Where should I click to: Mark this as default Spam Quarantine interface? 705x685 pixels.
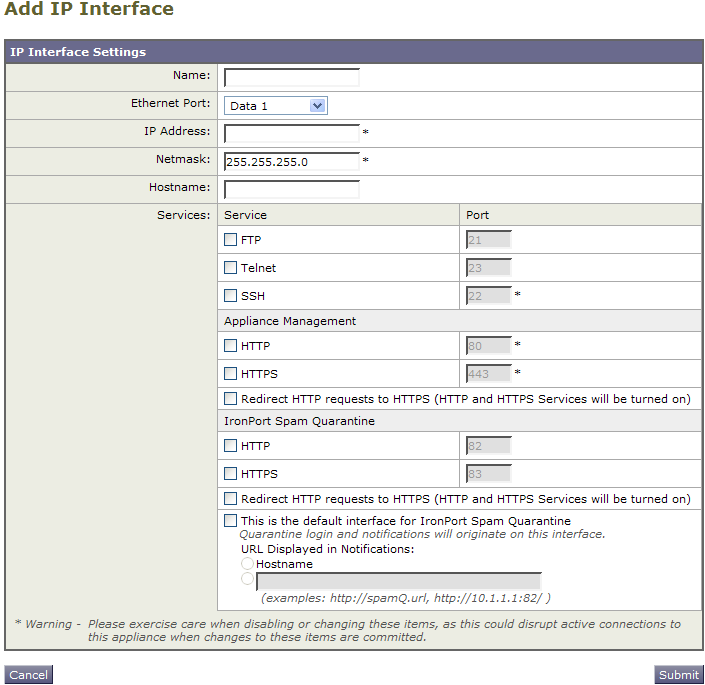(230, 520)
